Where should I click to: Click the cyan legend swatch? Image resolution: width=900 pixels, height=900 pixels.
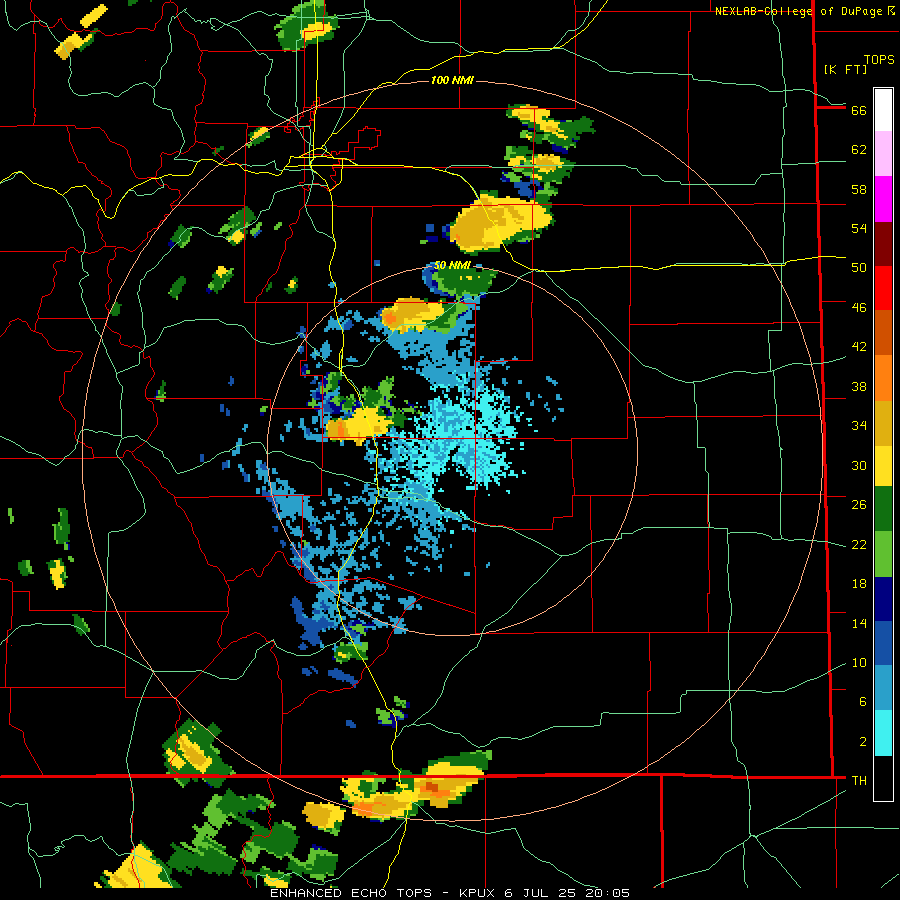883,733
